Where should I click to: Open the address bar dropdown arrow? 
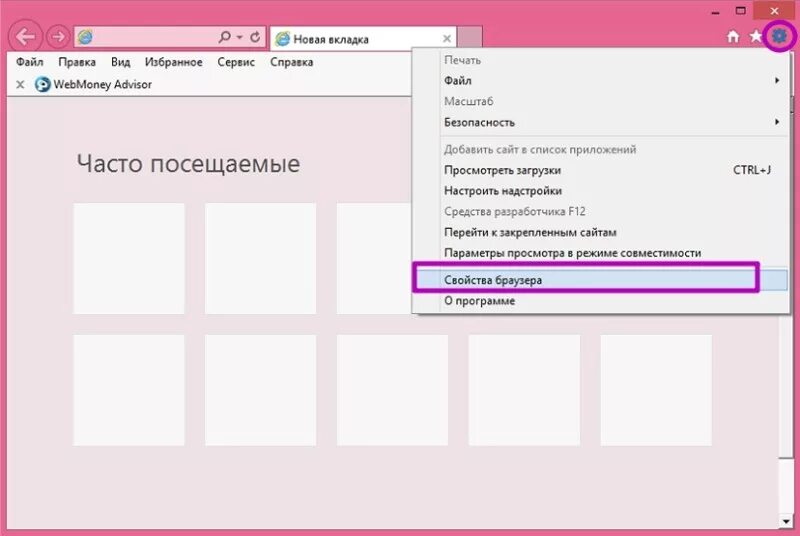point(240,37)
